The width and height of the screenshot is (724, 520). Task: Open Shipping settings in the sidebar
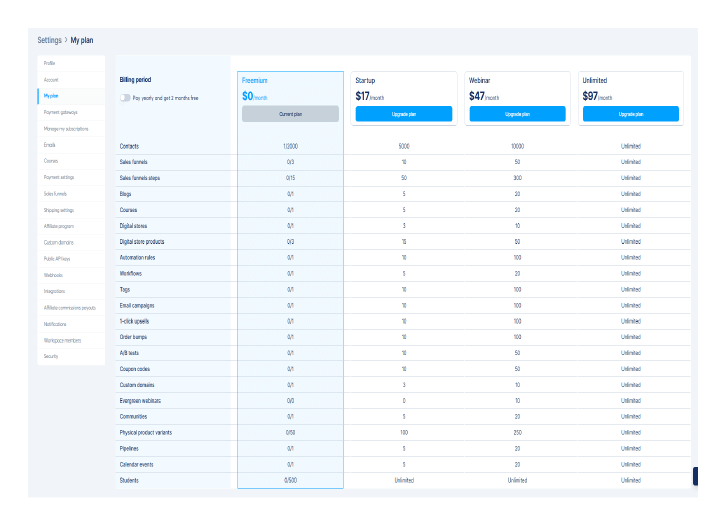[71, 210]
